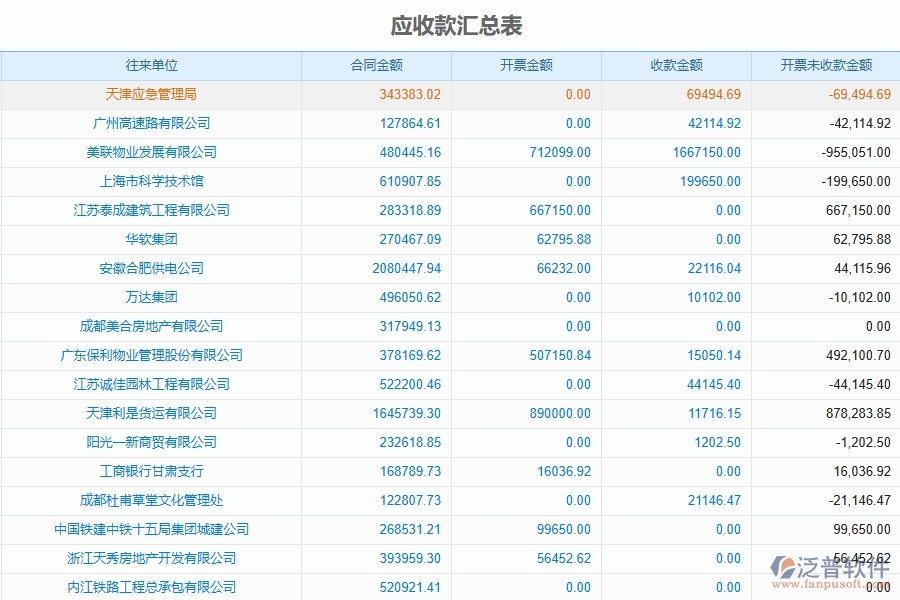Sort by the 开票金额 column header
This screenshot has height=600, width=900.
click(527, 65)
